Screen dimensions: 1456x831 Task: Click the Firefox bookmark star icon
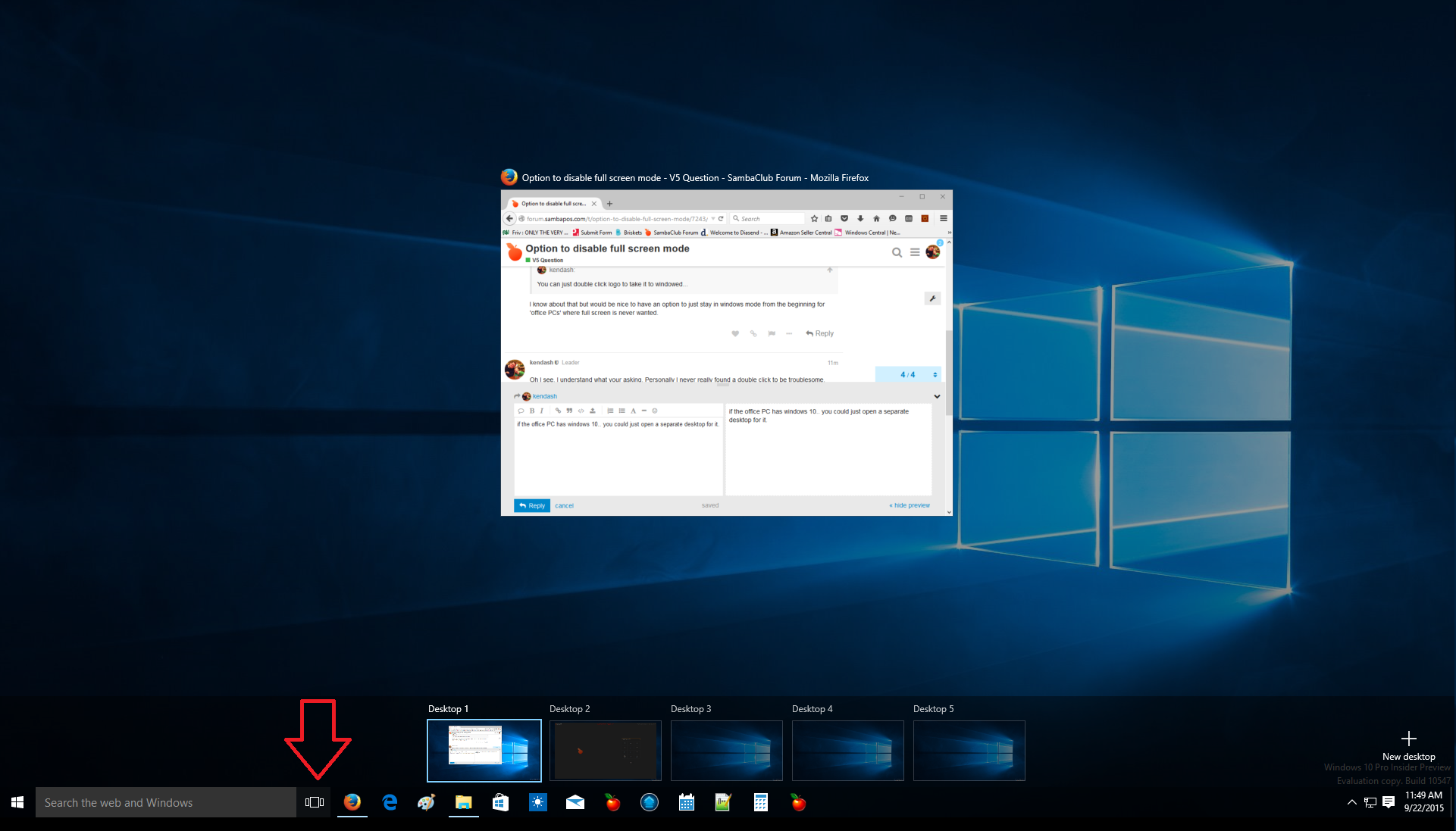pyautogui.click(x=813, y=219)
